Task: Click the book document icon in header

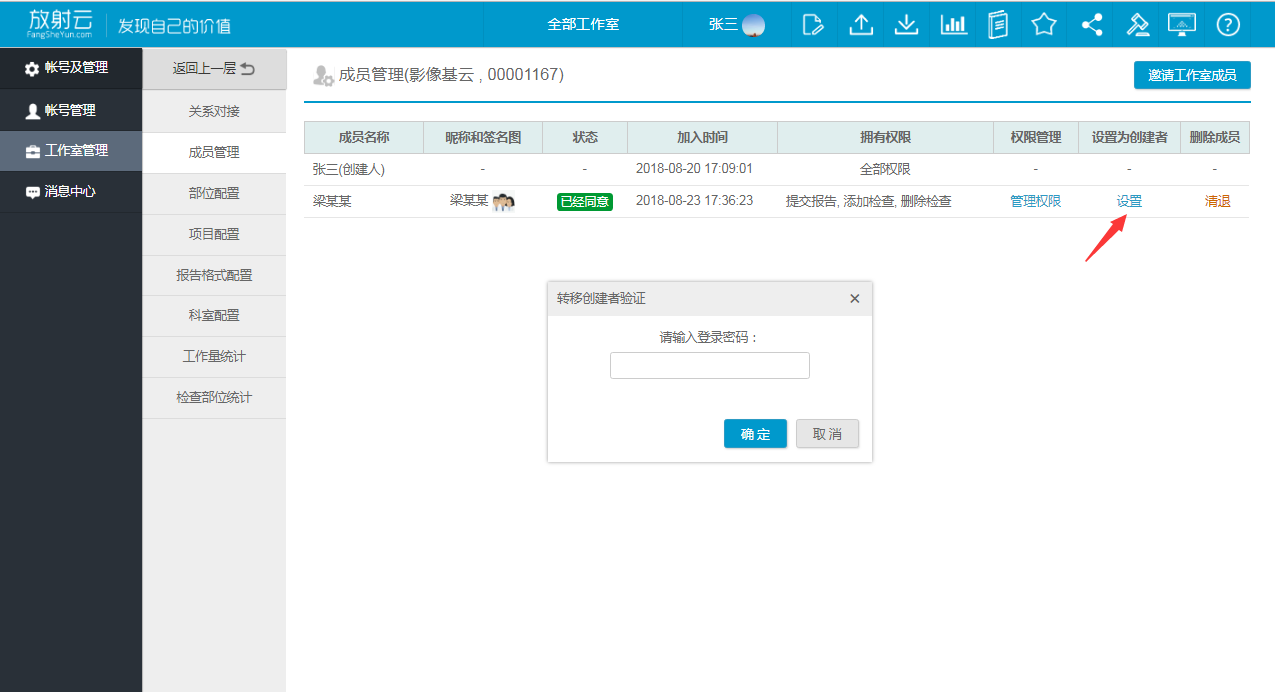Action: click(x=998, y=24)
